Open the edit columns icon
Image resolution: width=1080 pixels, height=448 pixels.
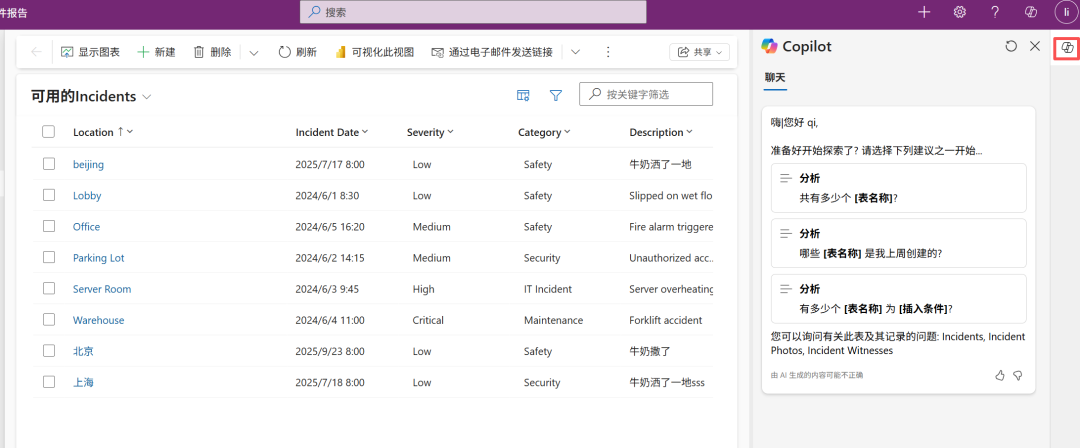tap(523, 95)
